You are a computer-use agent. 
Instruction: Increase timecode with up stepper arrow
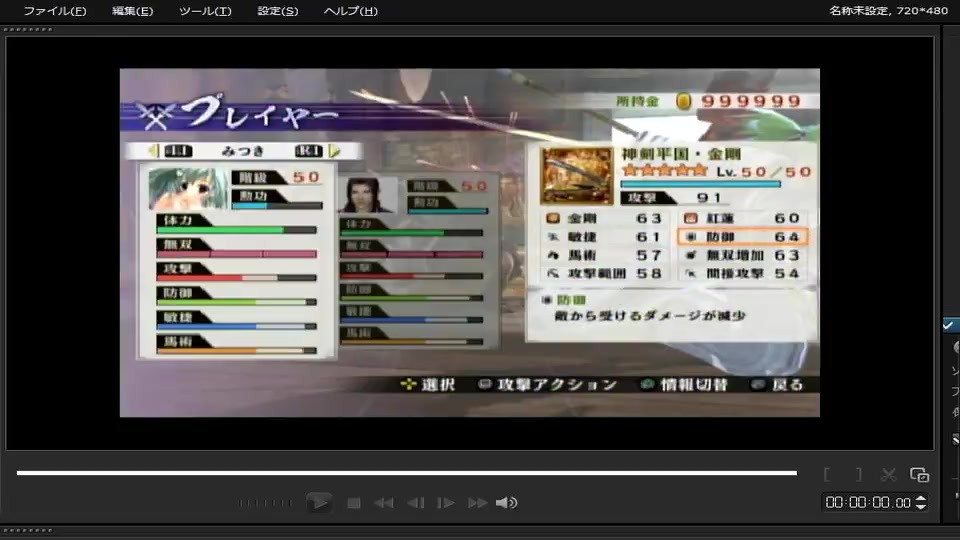point(921,499)
